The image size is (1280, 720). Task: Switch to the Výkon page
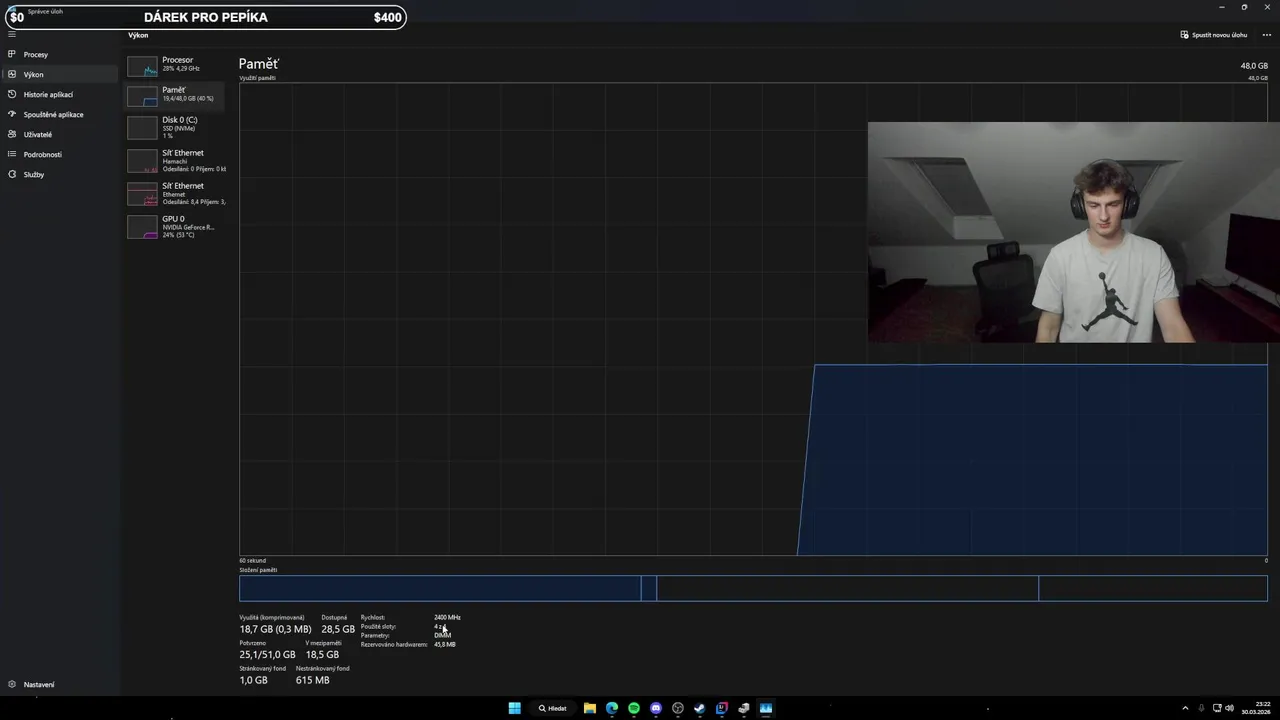click(x=58, y=74)
